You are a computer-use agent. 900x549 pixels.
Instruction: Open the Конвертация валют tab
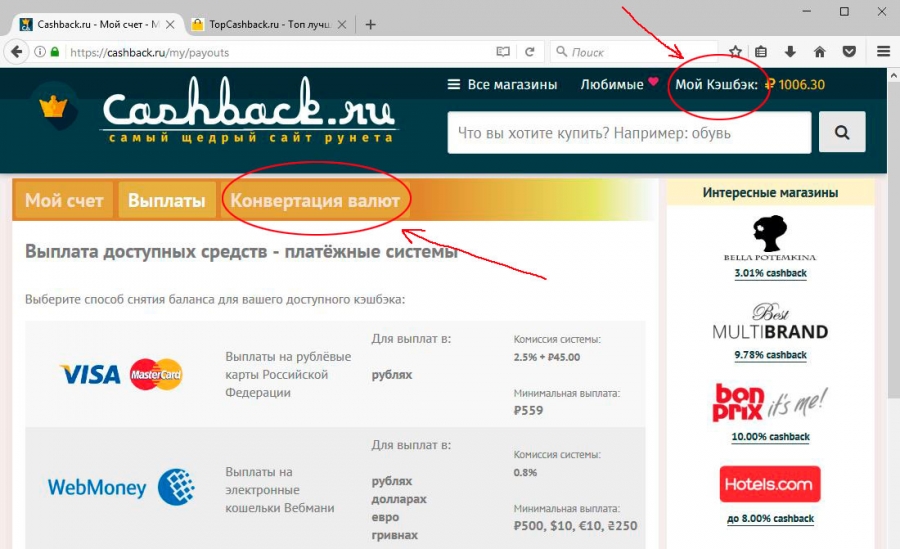315,200
